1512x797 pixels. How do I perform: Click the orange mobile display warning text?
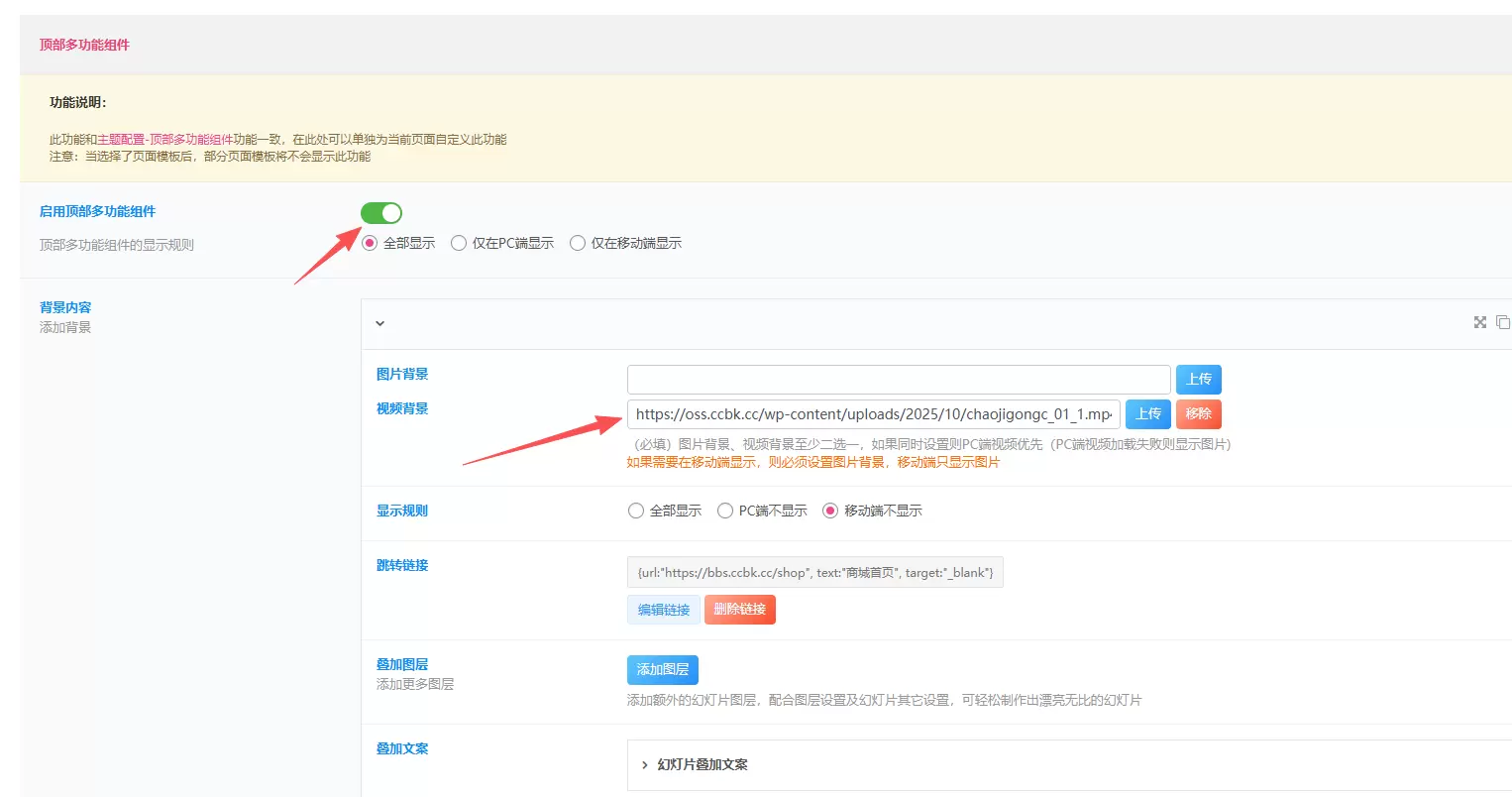[x=813, y=462]
